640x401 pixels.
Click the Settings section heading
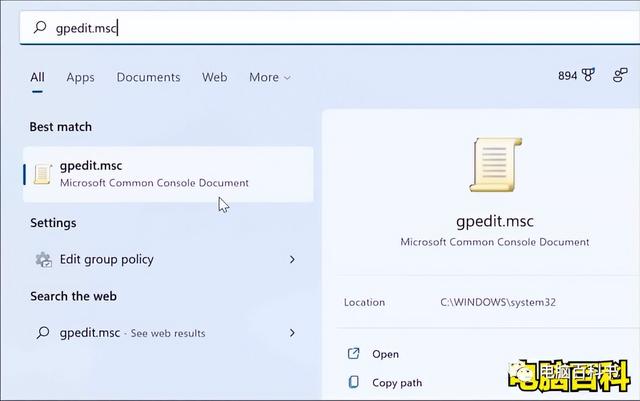point(53,223)
